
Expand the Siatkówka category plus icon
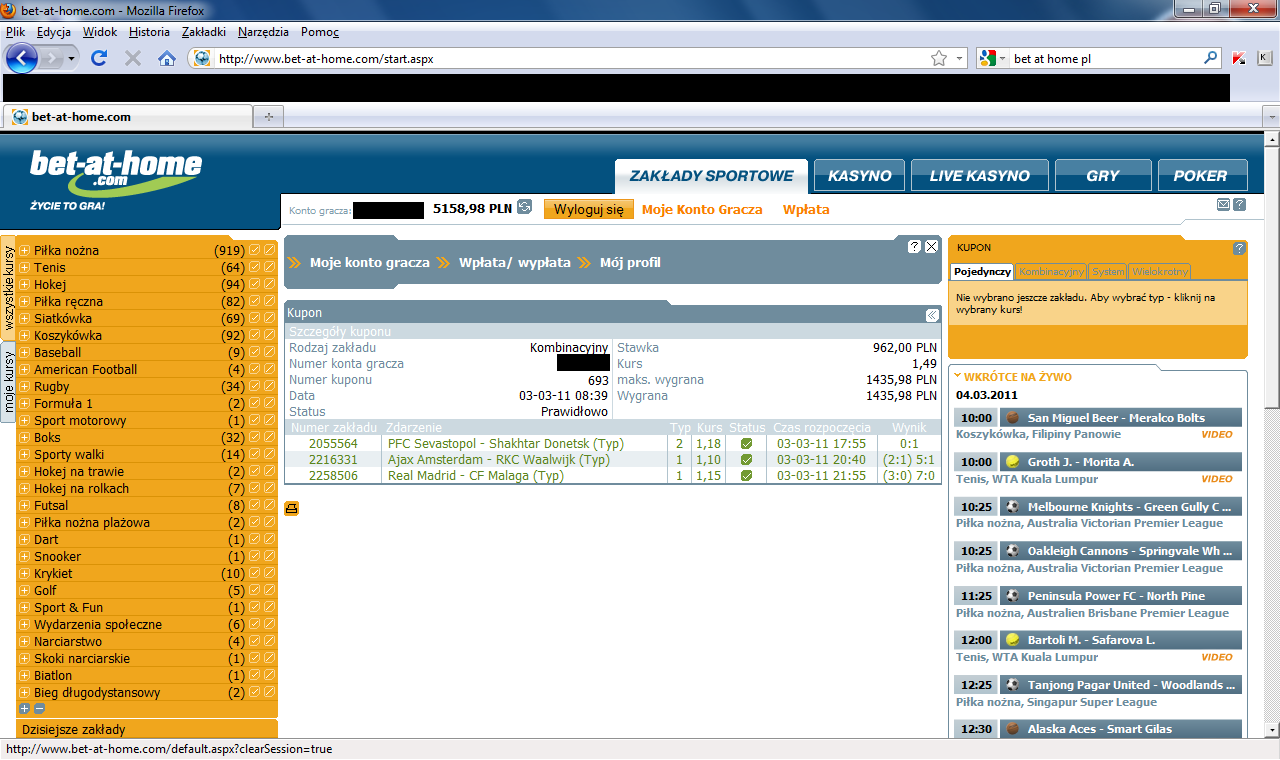pos(25,319)
